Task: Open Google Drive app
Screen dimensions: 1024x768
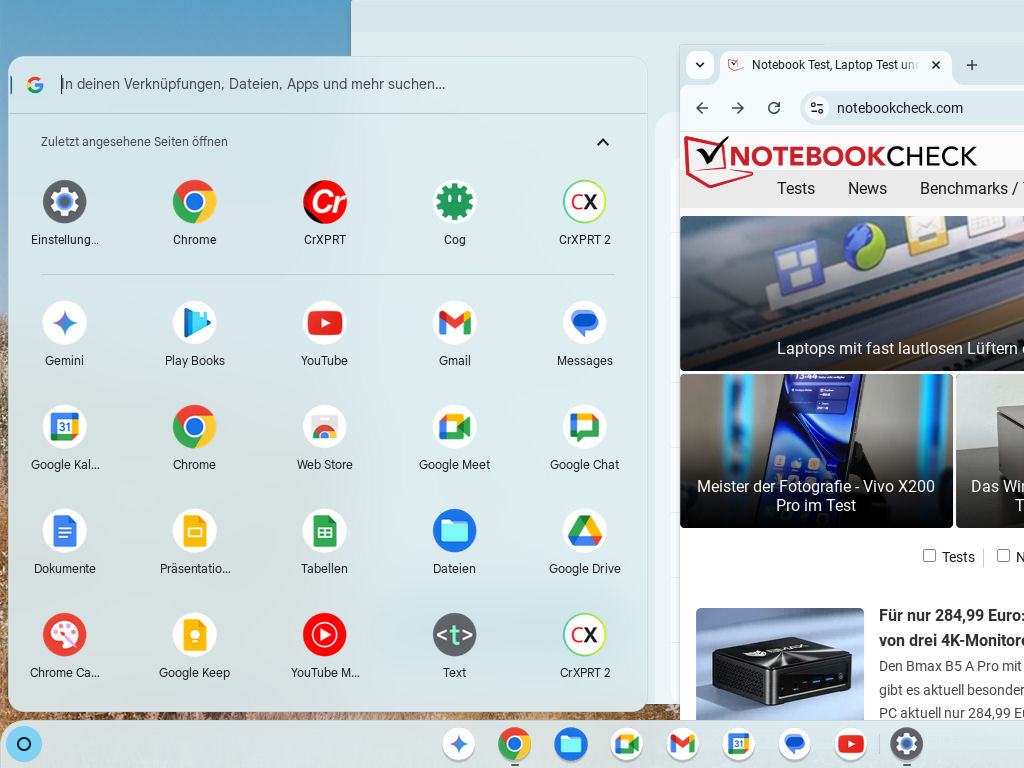Action: pos(585,532)
